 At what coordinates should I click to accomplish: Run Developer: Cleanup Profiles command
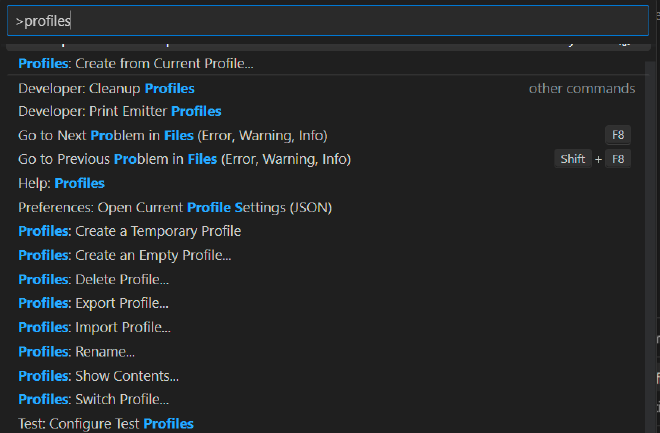[x=107, y=88]
